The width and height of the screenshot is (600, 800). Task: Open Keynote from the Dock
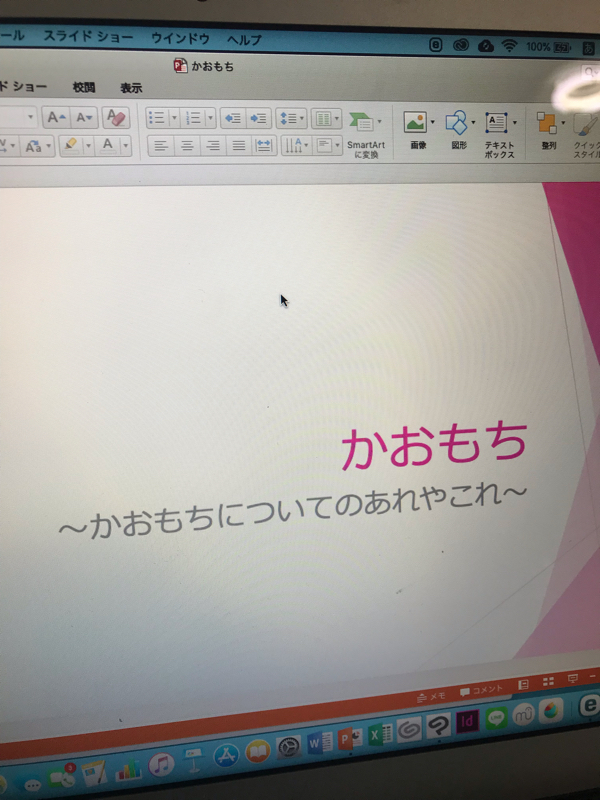[194, 760]
